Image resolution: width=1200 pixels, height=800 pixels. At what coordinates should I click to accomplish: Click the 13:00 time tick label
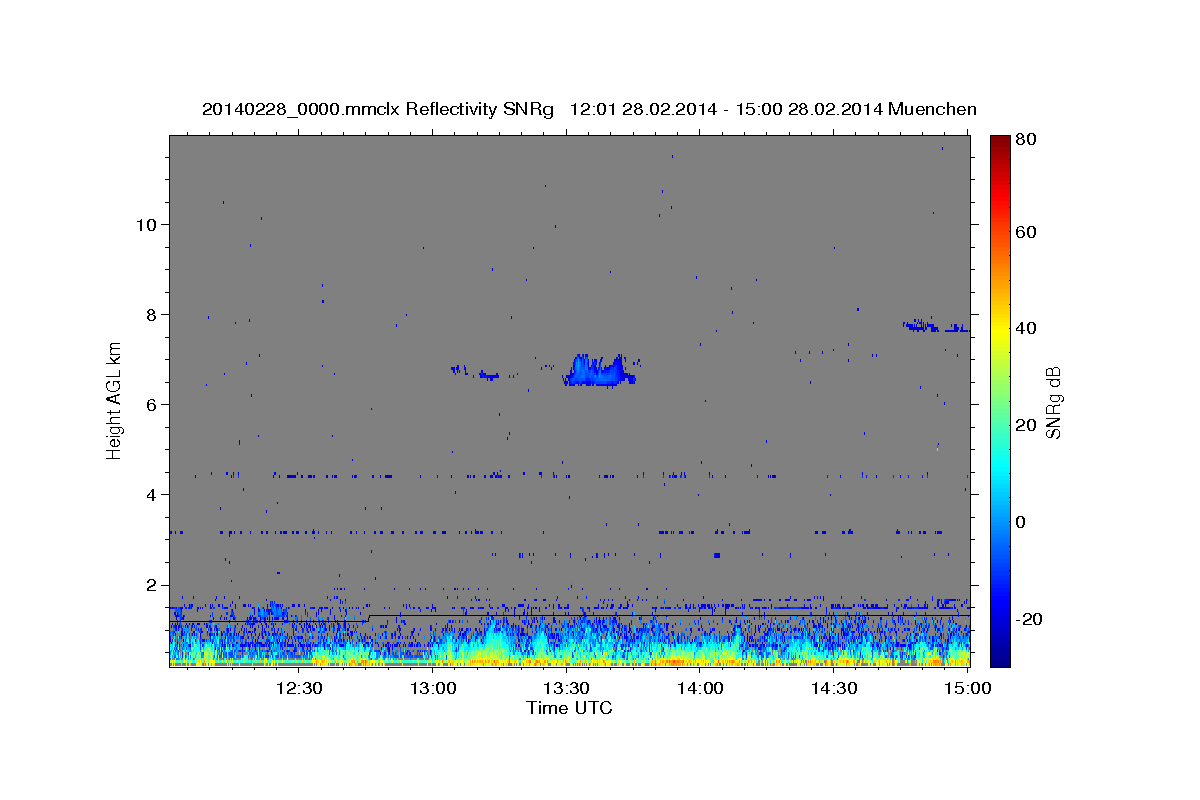click(434, 688)
